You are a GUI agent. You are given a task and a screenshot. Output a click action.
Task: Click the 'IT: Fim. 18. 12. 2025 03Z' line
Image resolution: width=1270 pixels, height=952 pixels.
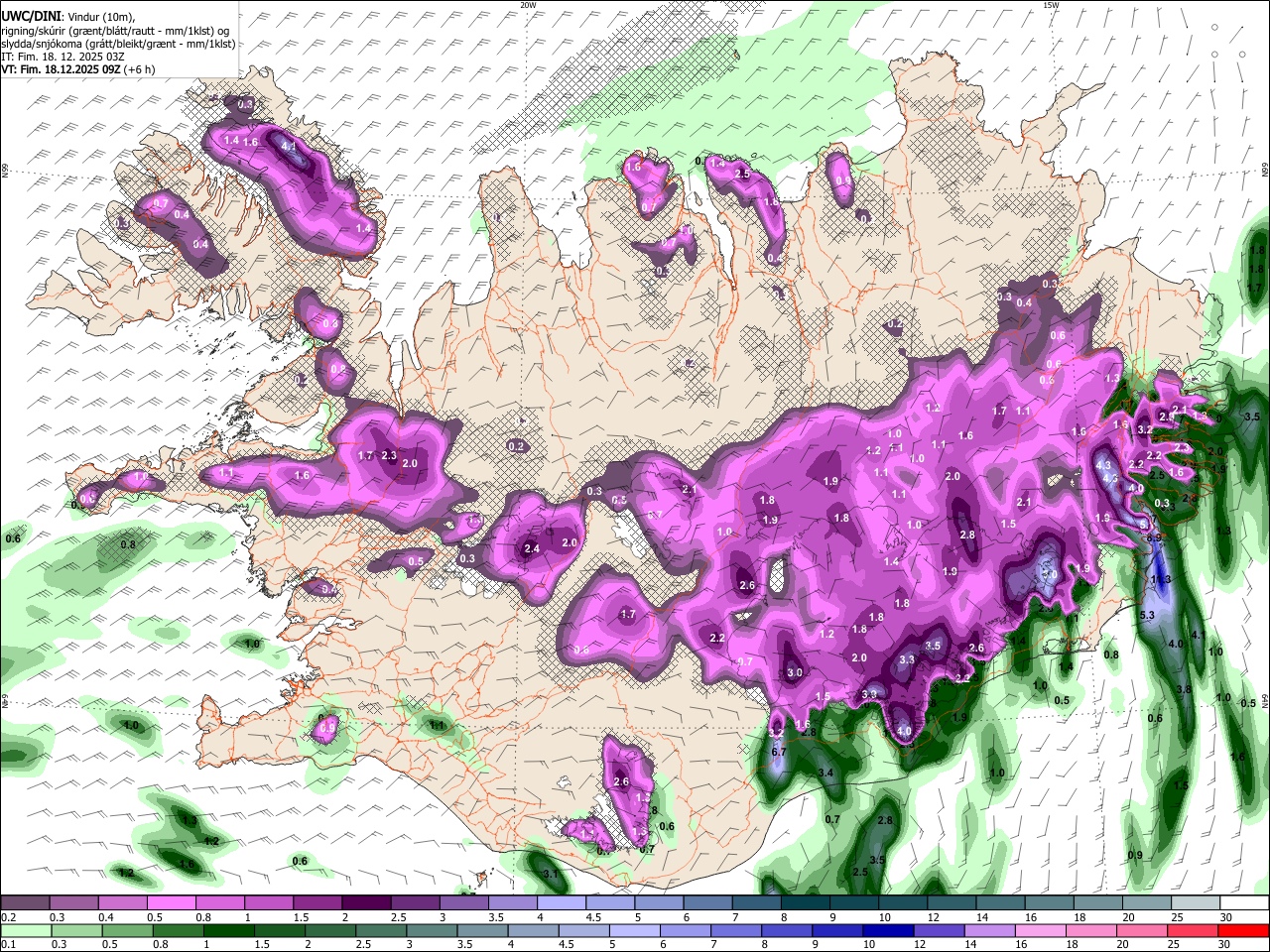coord(63,57)
